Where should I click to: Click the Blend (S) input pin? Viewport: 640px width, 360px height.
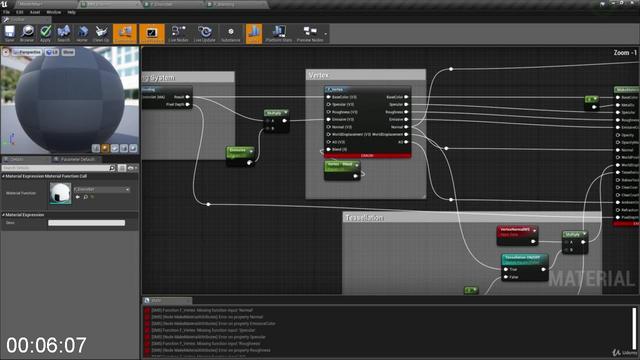point(329,149)
